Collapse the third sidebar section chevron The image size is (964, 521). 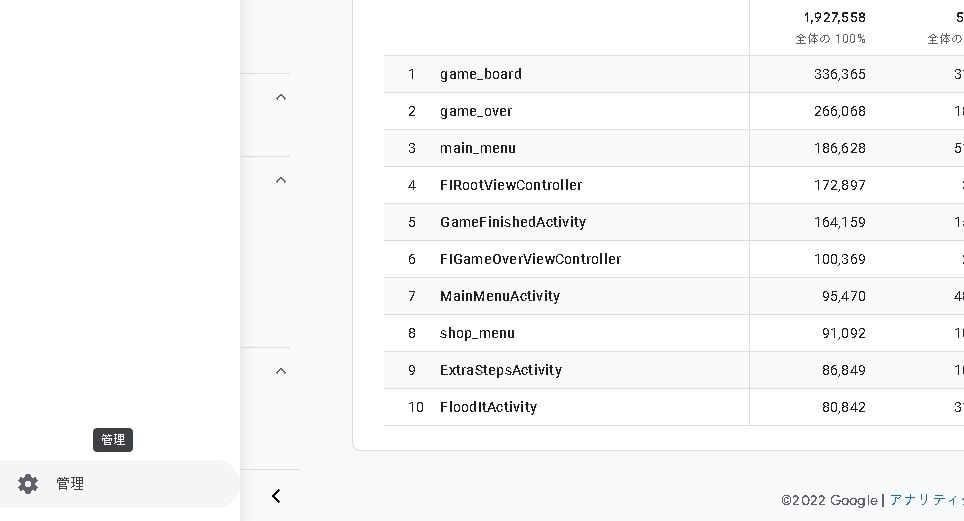point(281,371)
